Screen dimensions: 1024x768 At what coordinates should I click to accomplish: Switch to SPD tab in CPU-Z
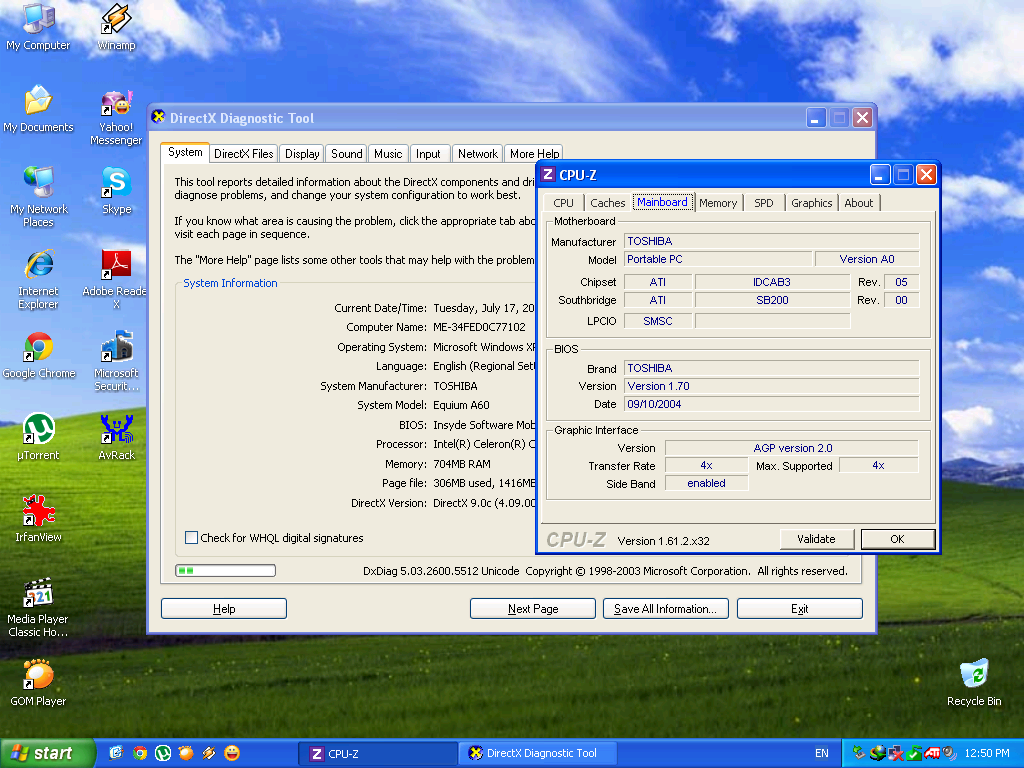763,203
